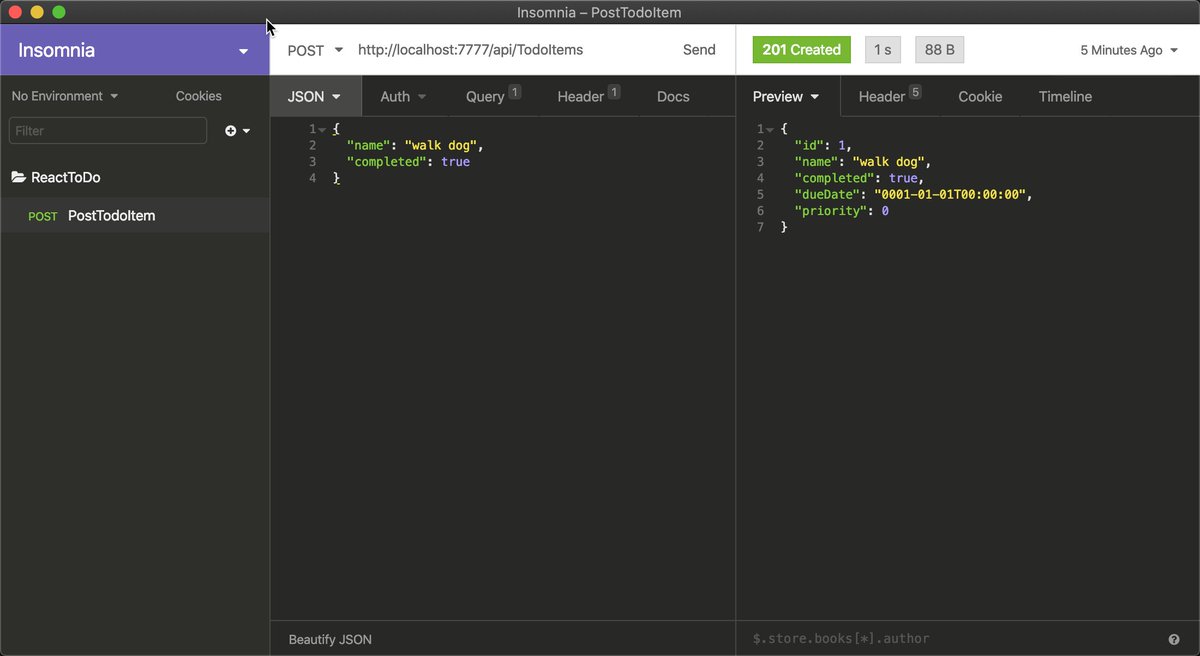Image resolution: width=1200 pixels, height=656 pixels.
Task: Click the window's green zoom button
Action: point(59,12)
